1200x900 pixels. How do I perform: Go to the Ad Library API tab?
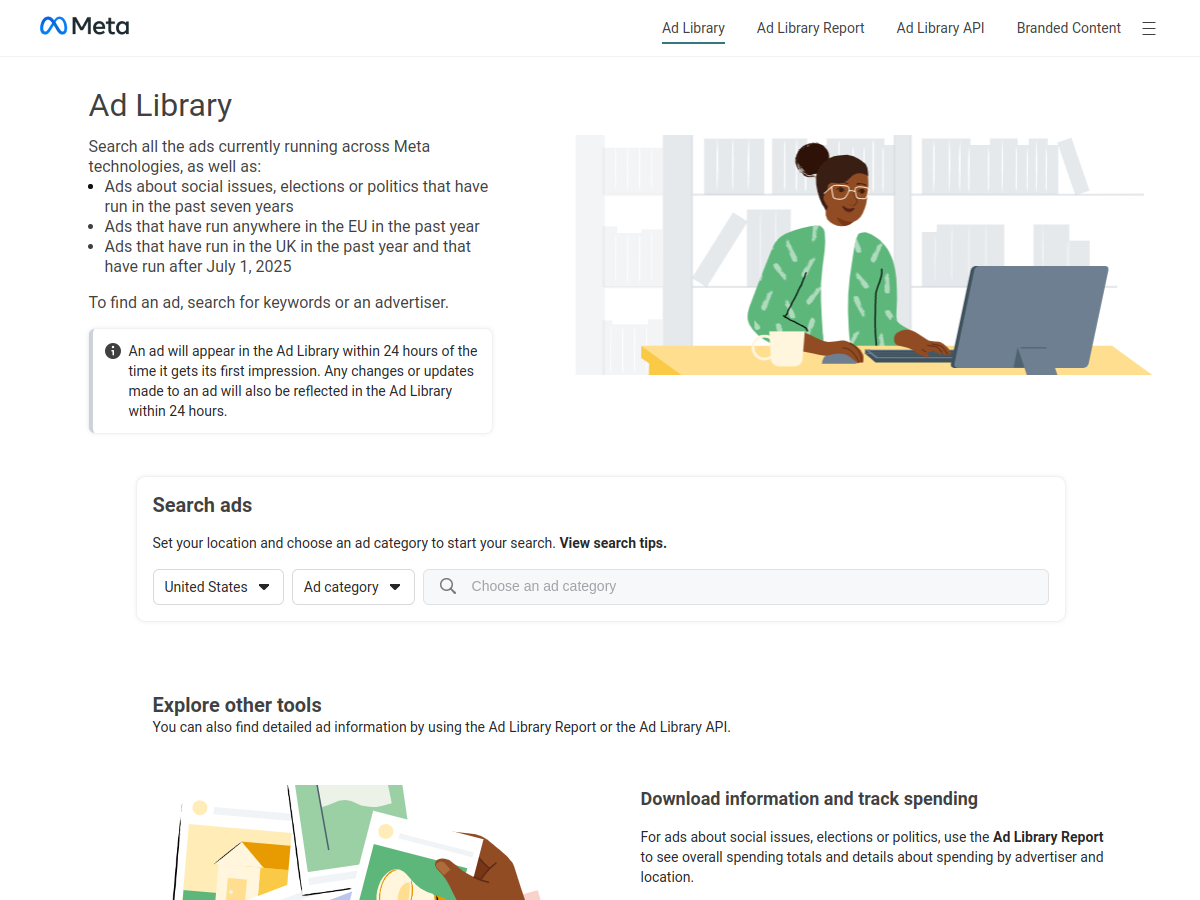(x=941, y=28)
